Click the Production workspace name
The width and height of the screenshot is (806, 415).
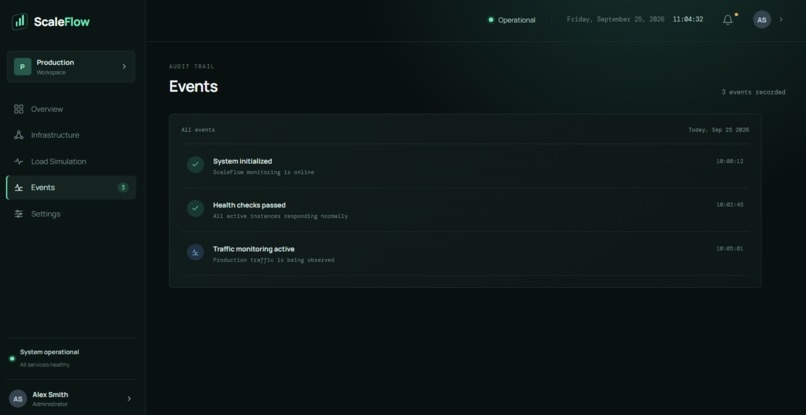[x=55, y=62]
